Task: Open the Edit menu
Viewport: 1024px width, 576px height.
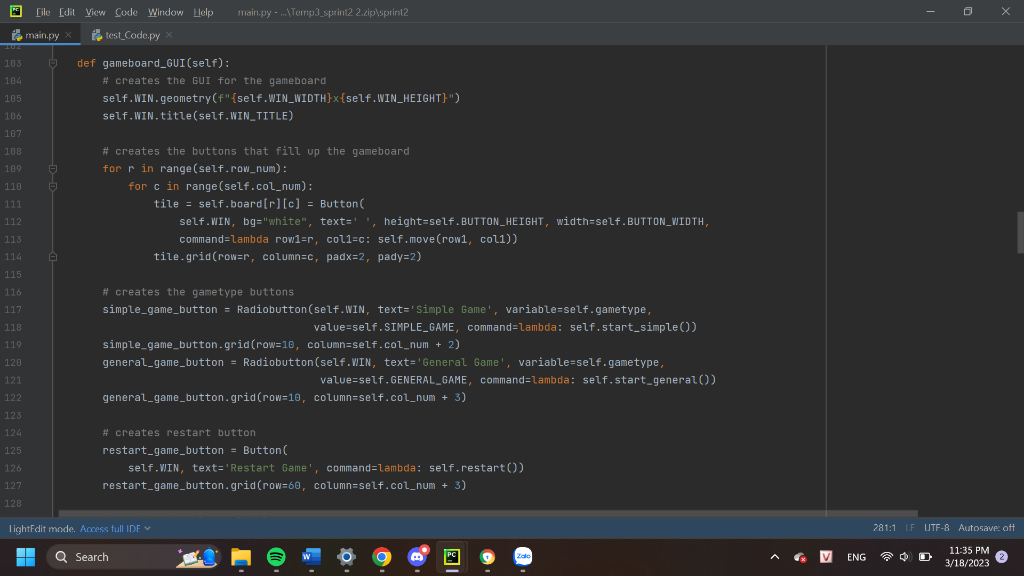Action: pyautogui.click(x=67, y=12)
